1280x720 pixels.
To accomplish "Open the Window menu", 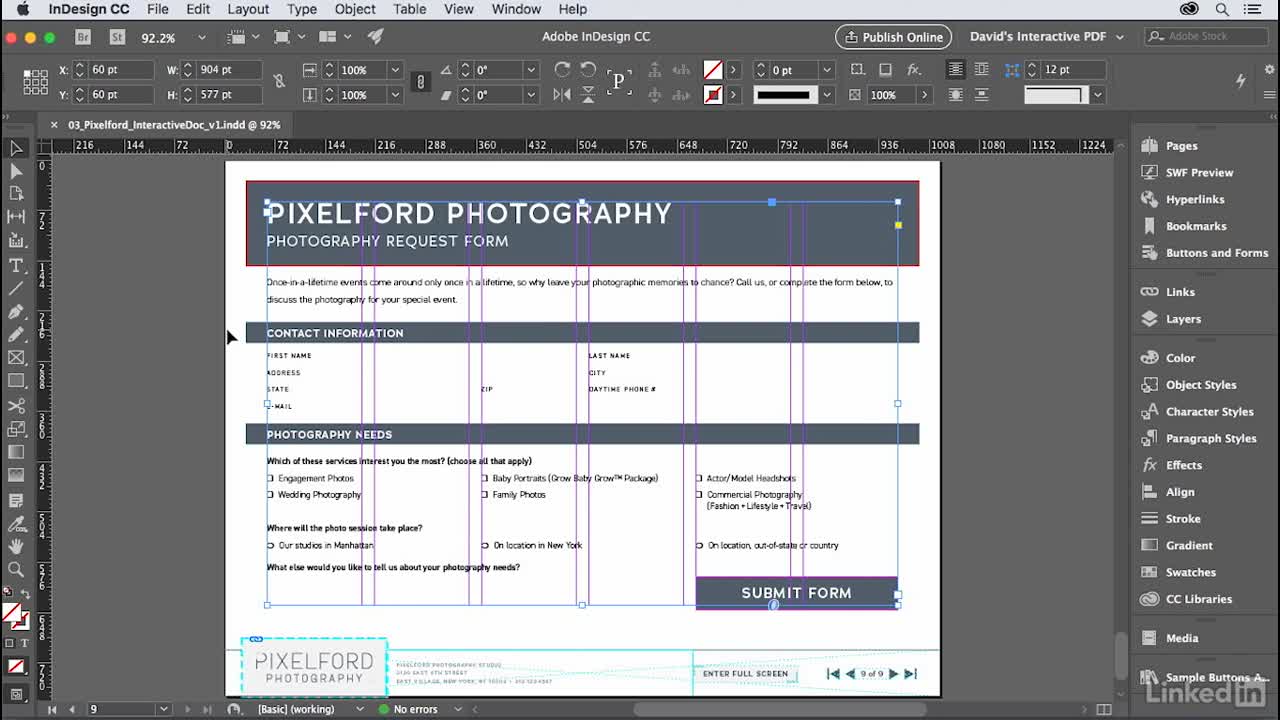I will point(516,9).
